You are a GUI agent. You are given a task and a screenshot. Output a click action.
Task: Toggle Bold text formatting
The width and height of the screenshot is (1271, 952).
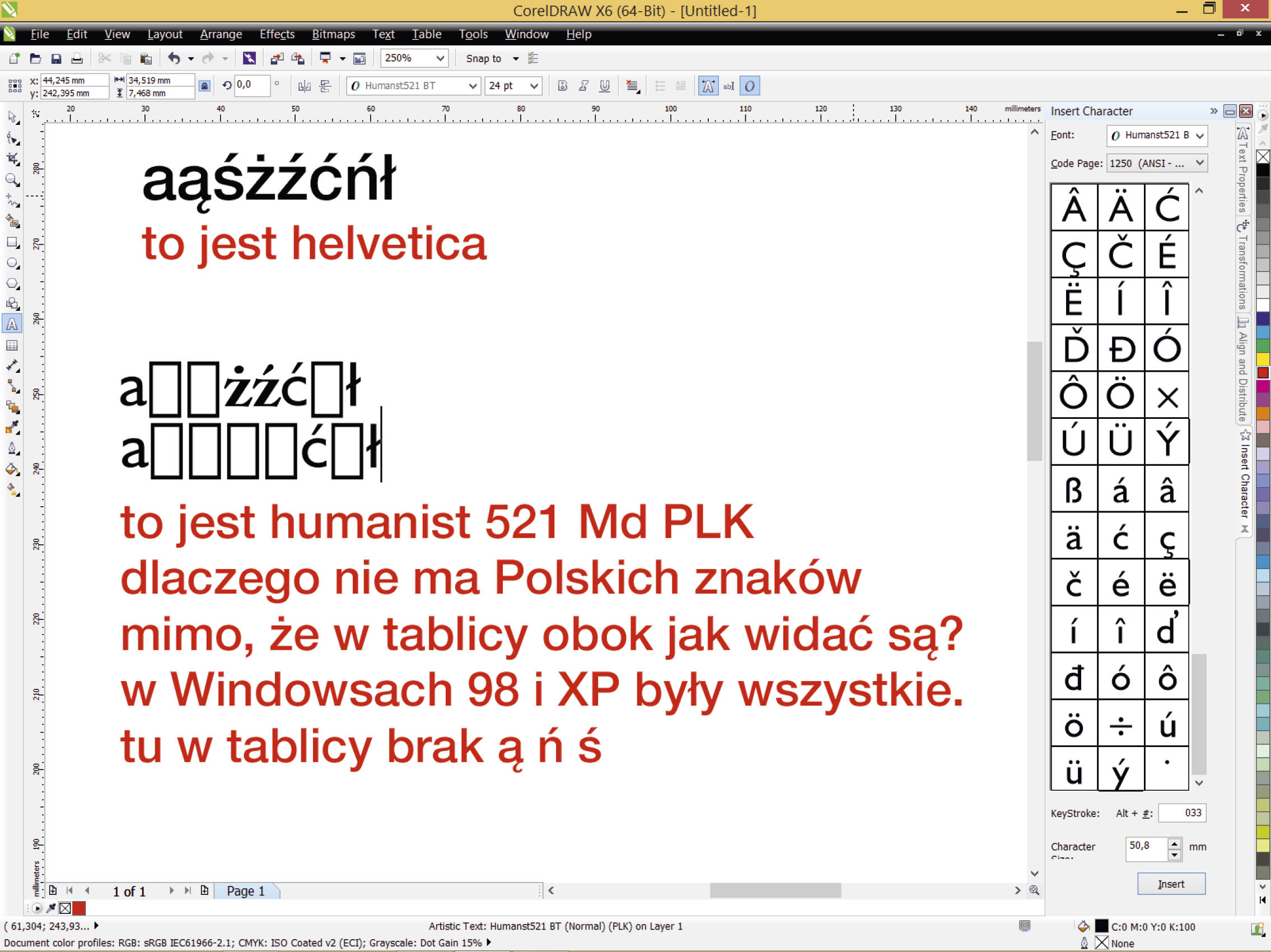(562, 86)
